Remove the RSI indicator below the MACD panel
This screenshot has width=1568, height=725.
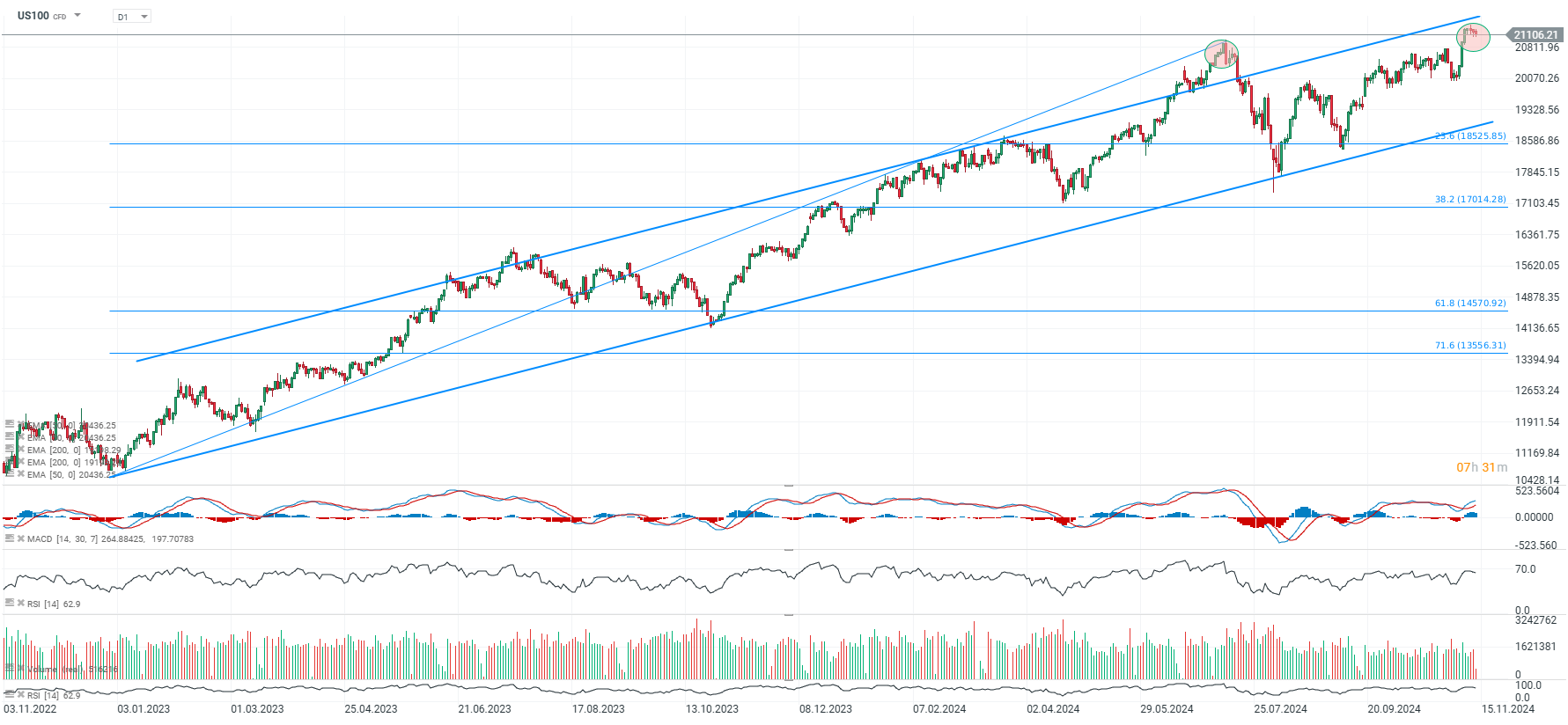(x=21, y=604)
